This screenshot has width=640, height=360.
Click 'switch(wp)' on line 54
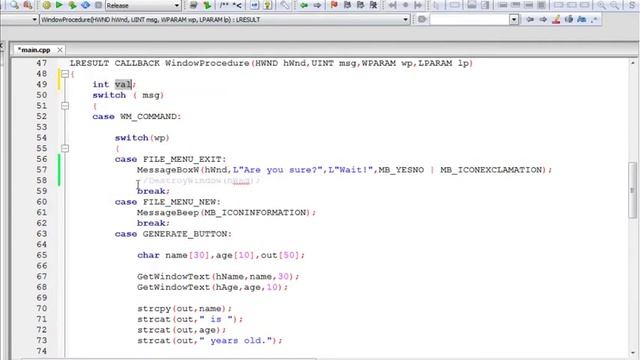(142, 138)
